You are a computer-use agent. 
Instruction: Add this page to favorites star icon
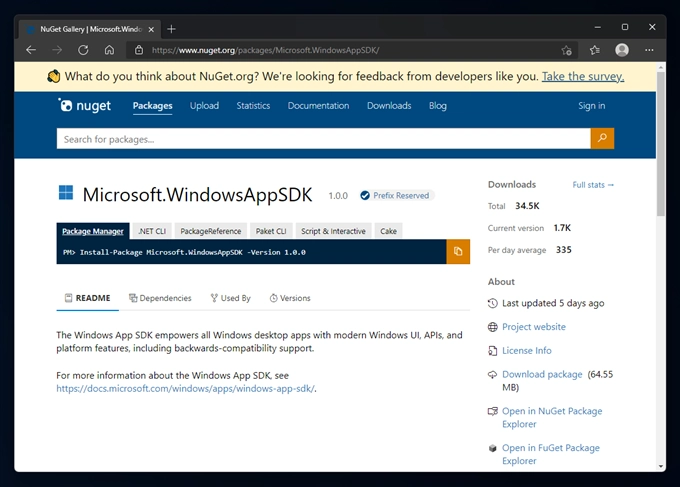click(566, 50)
